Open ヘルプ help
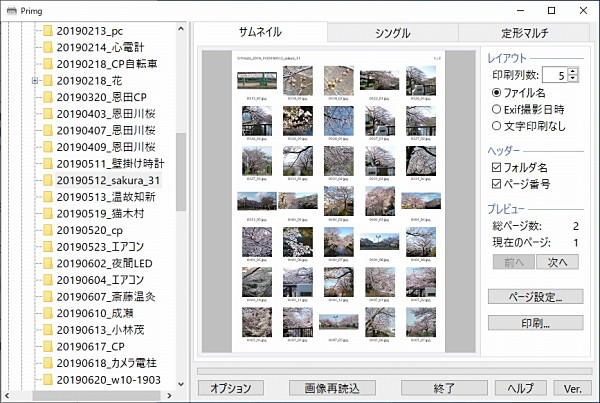 coord(521,388)
